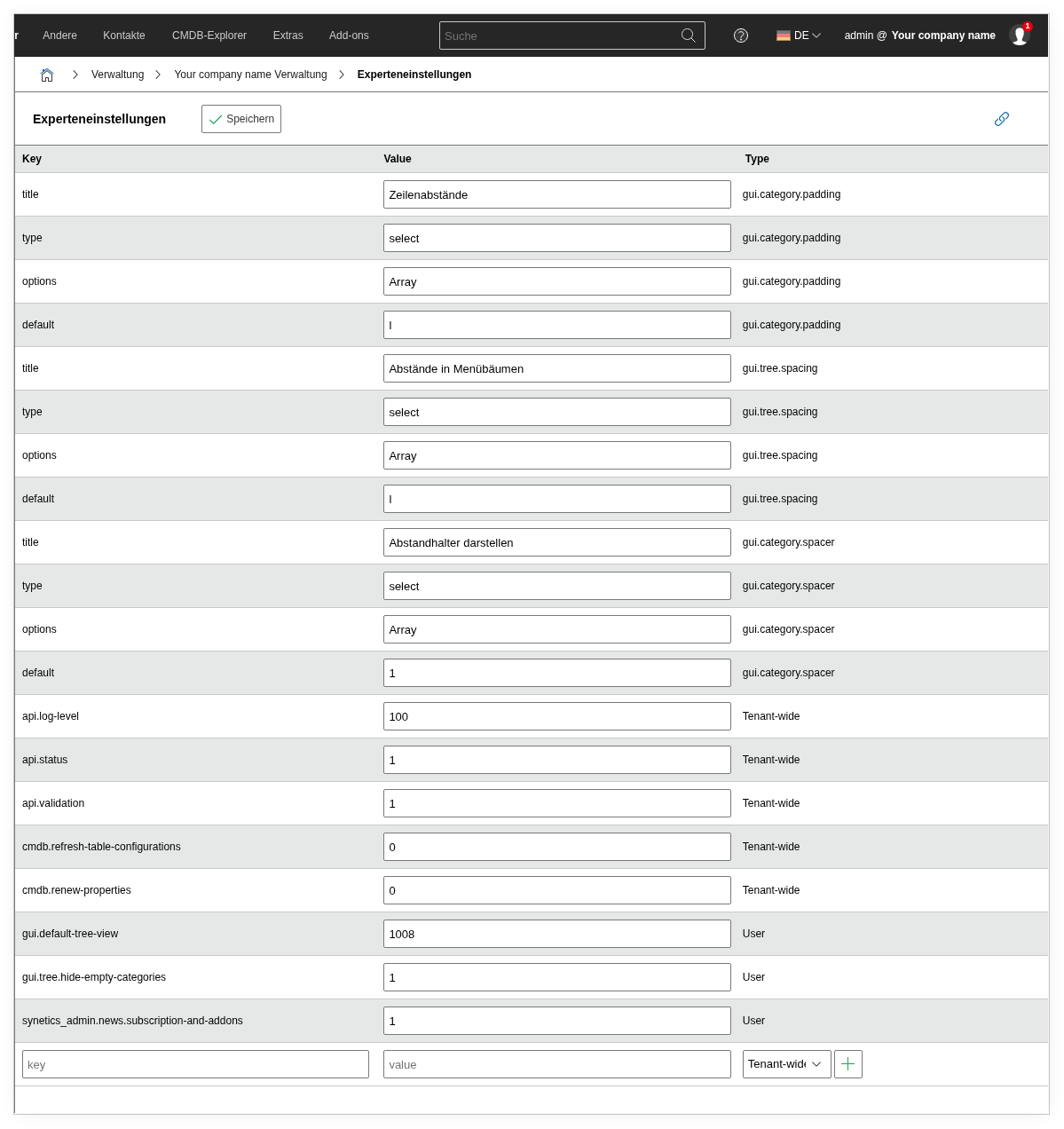Open the help question mark icon
This screenshot has height=1129, width=1064.
[741, 36]
